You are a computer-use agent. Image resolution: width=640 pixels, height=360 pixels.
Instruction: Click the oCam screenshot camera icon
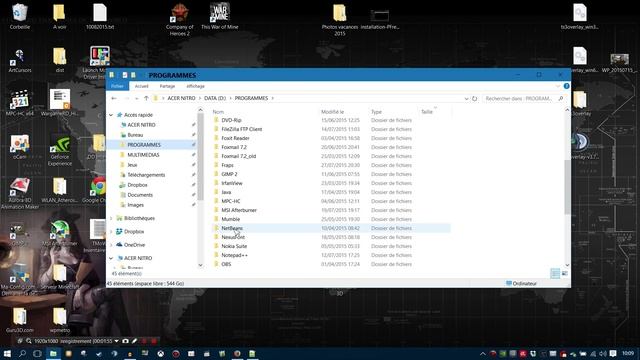[x=125, y=341]
